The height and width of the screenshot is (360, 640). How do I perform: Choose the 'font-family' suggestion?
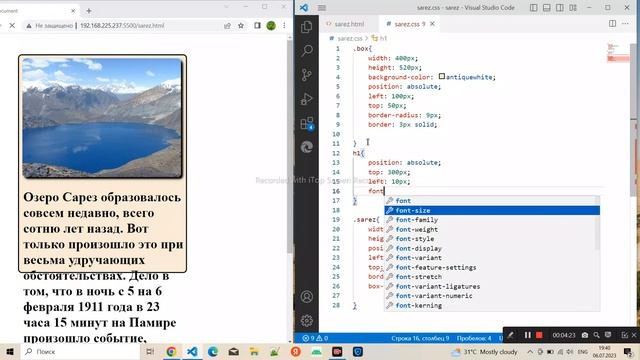click(492, 220)
